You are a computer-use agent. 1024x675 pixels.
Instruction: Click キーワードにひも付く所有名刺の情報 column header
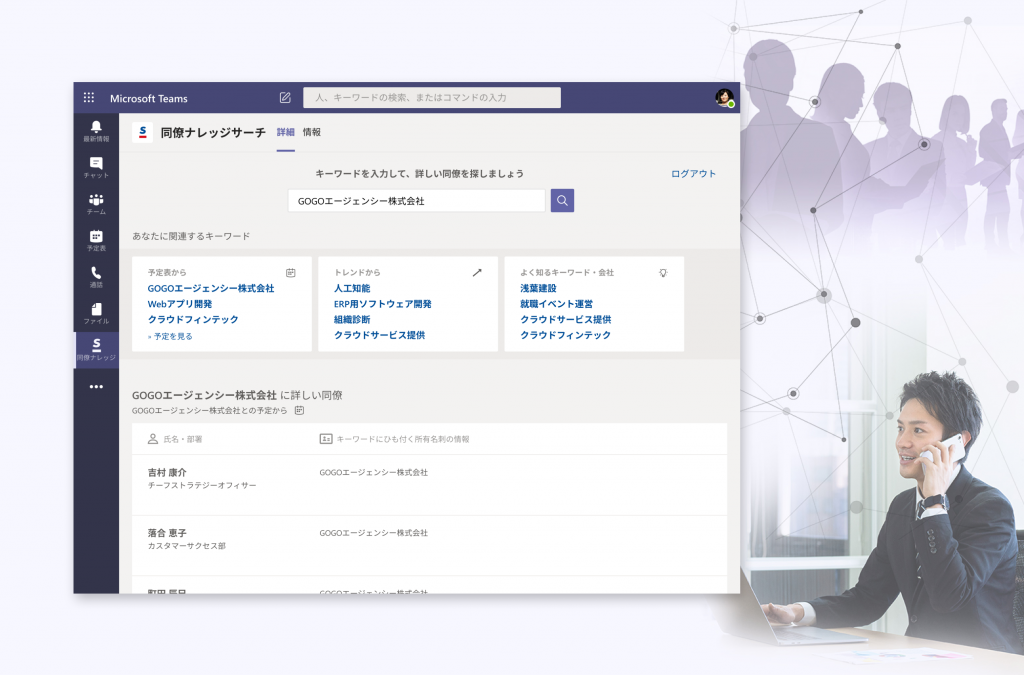point(403,439)
